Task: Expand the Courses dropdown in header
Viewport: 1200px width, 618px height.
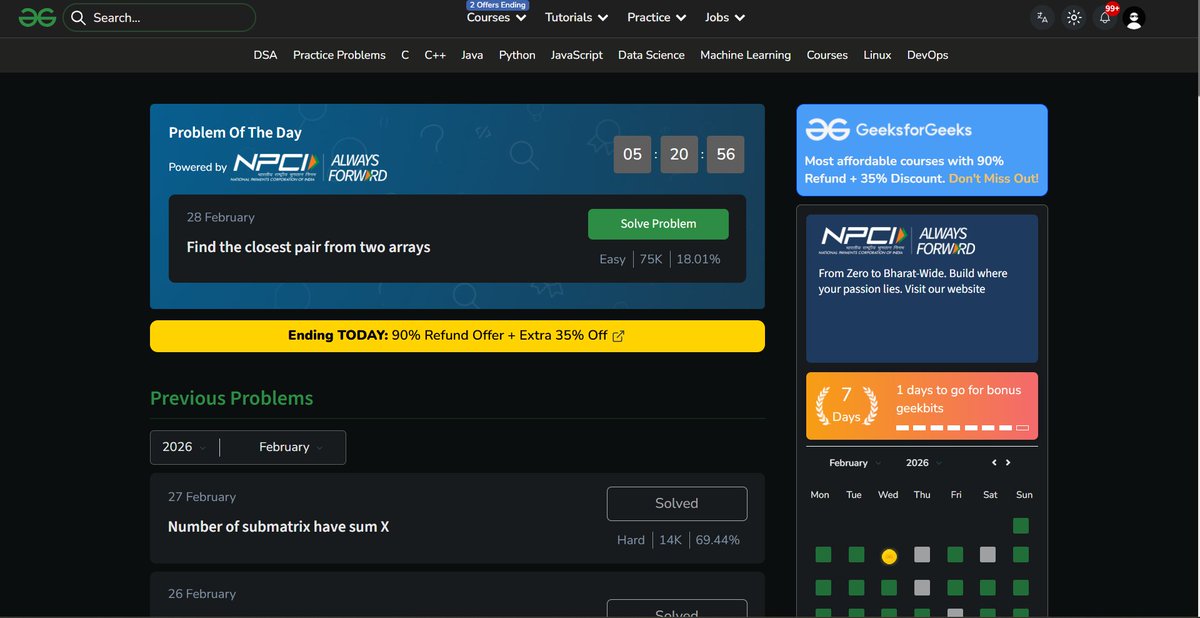Action: point(496,17)
